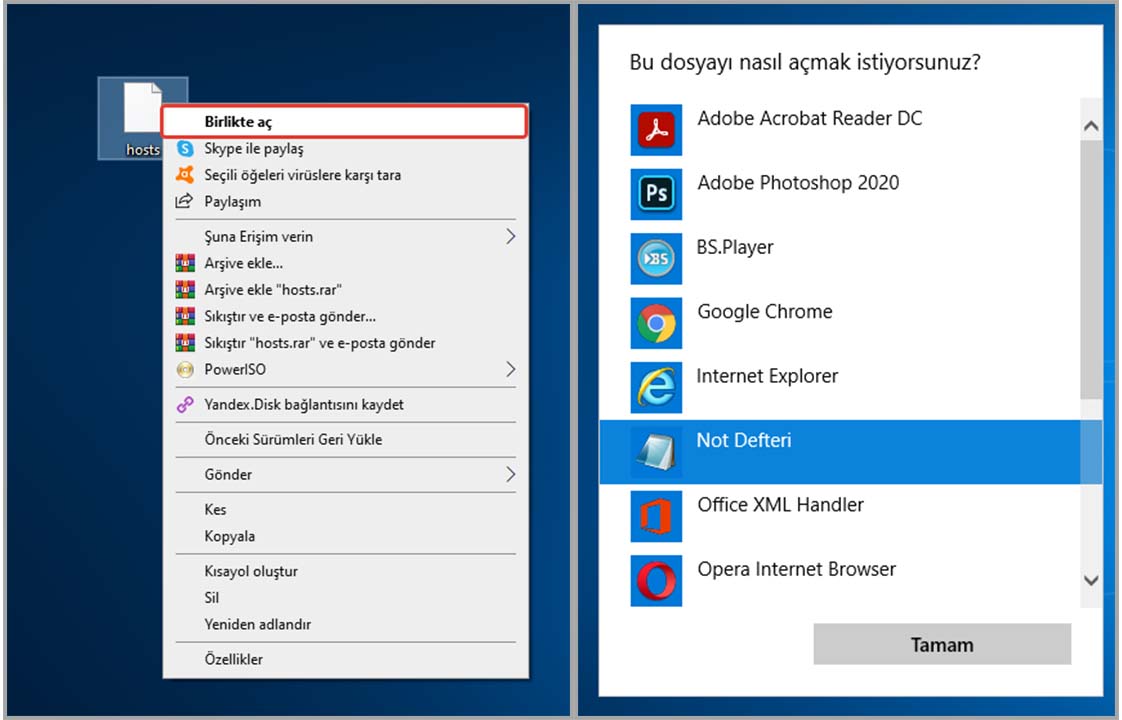Pick the Office XML Handler icon
Viewport: 1122px width, 720px height.
[x=656, y=516]
